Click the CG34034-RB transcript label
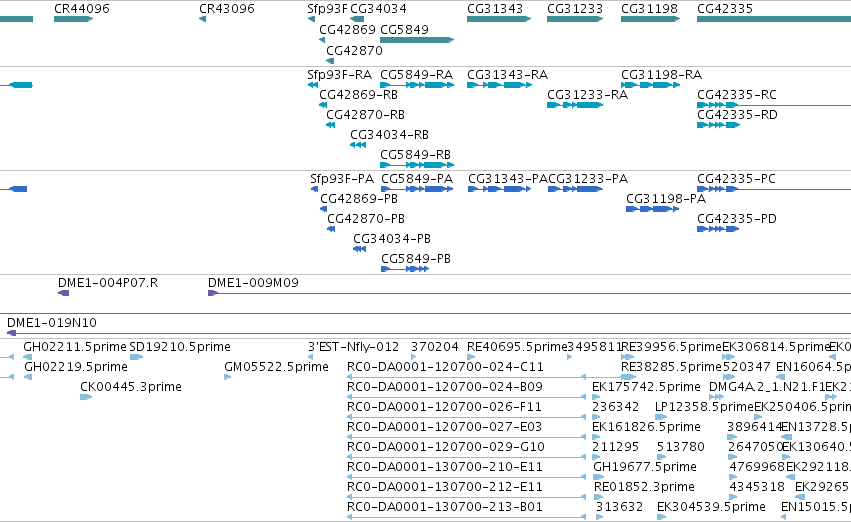The width and height of the screenshot is (851, 522). [x=389, y=135]
